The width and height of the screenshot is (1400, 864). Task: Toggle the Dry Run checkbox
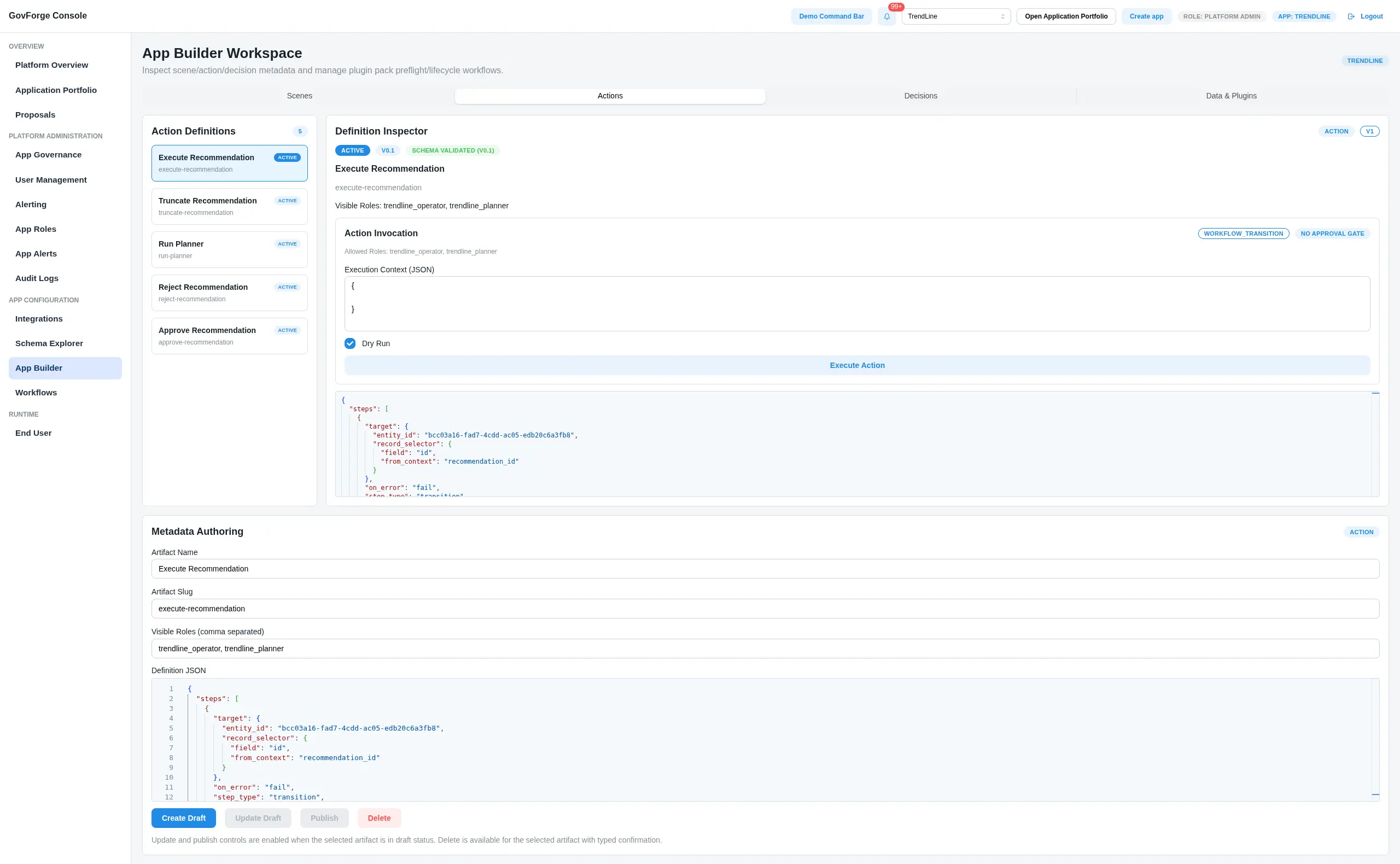tap(349, 343)
